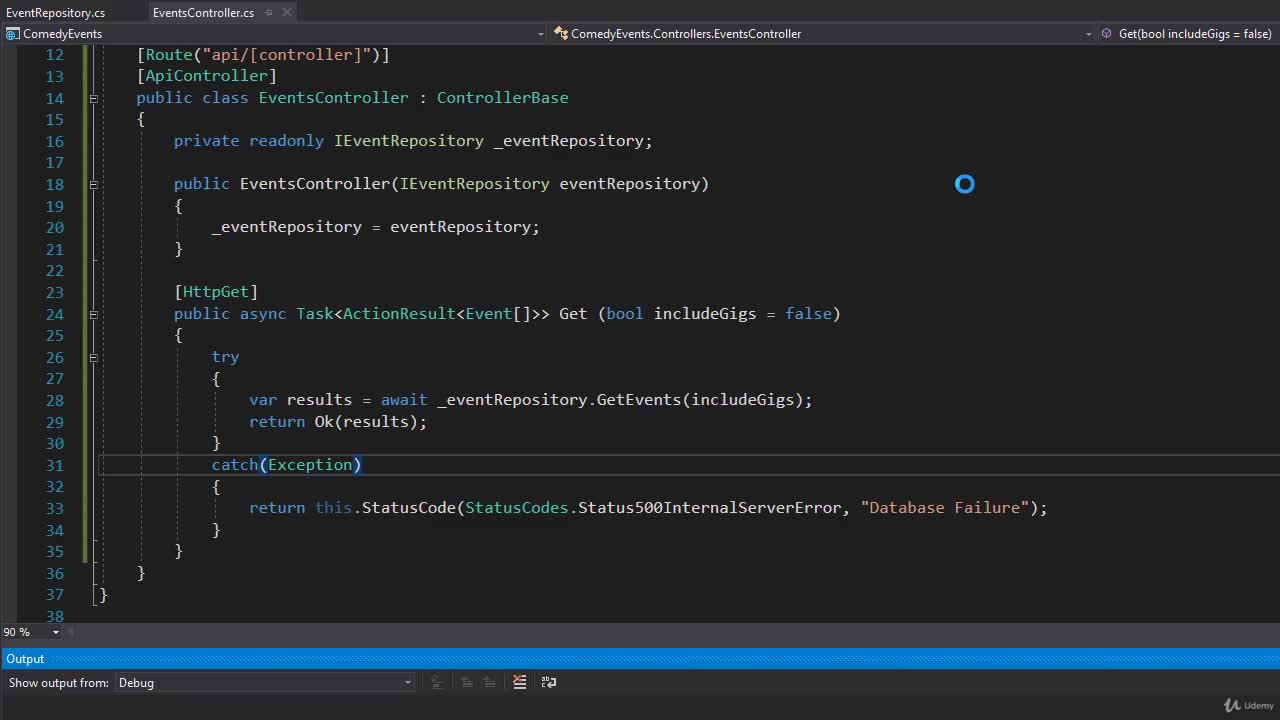Click the "Database Failure" string literal
The height and width of the screenshot is (720, 1280).
click(x=945, y=508)
